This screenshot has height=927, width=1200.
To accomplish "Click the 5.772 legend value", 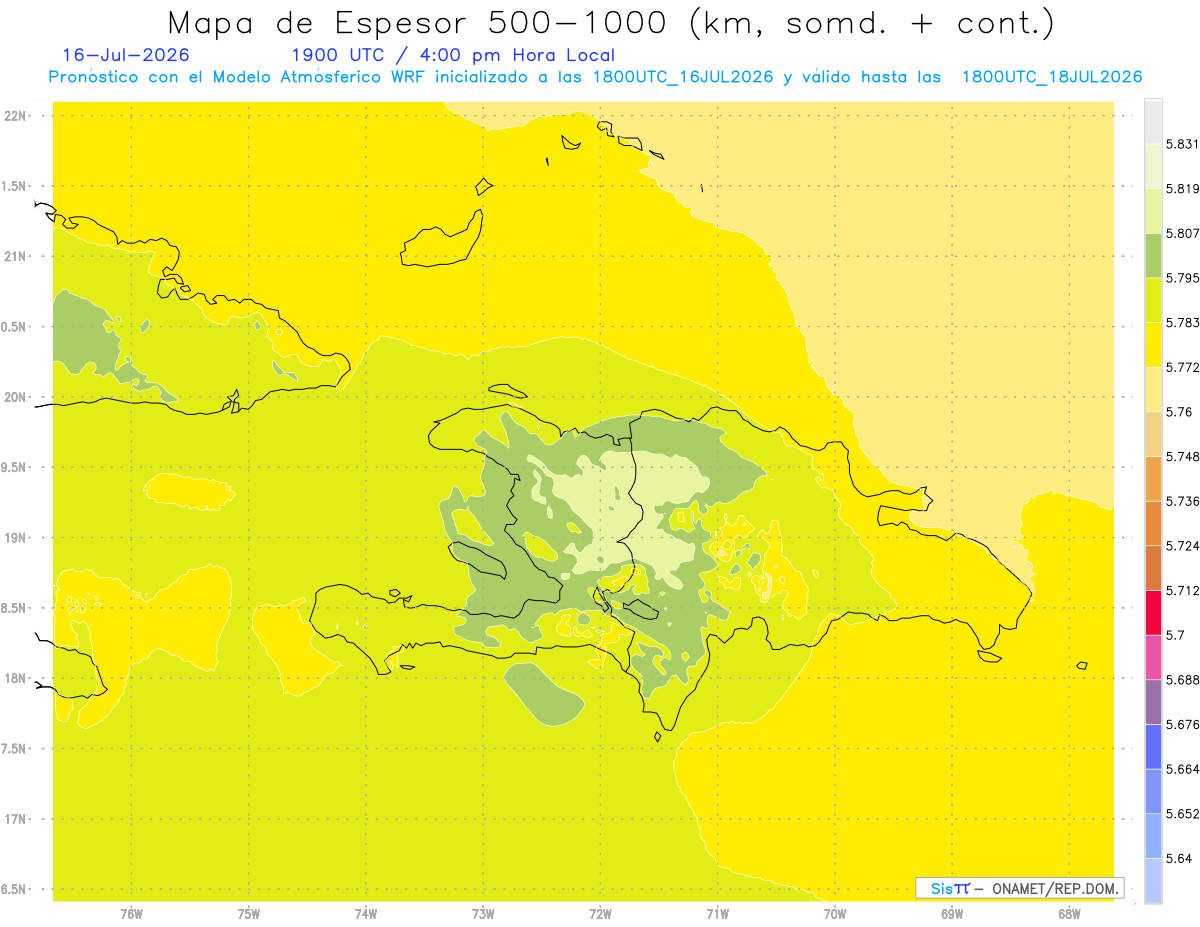I will [x=1182, y=367].
